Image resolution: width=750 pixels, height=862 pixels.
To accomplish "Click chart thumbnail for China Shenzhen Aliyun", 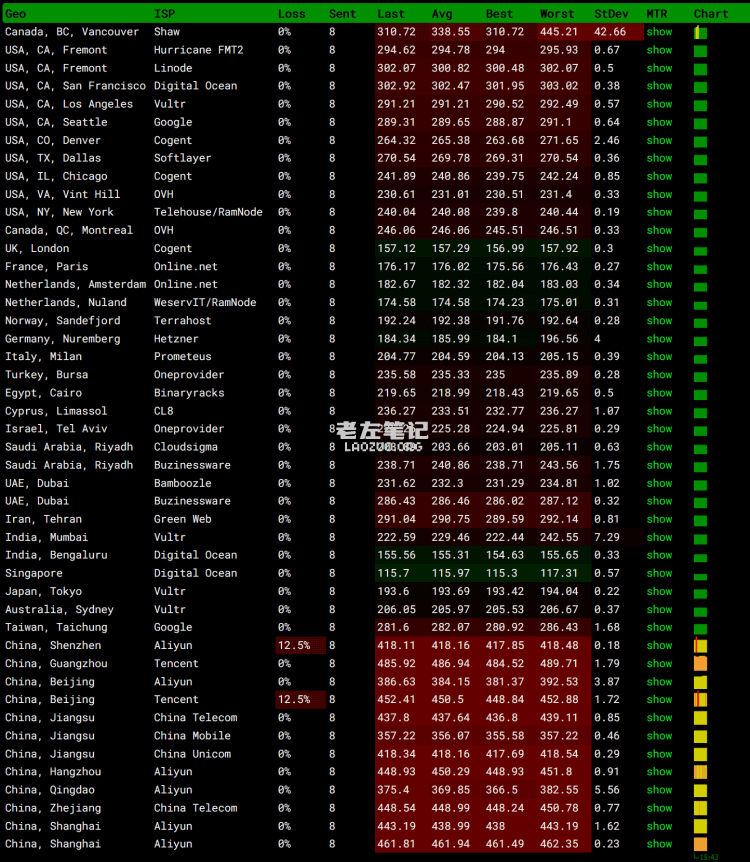I will [x=701, y=645].
